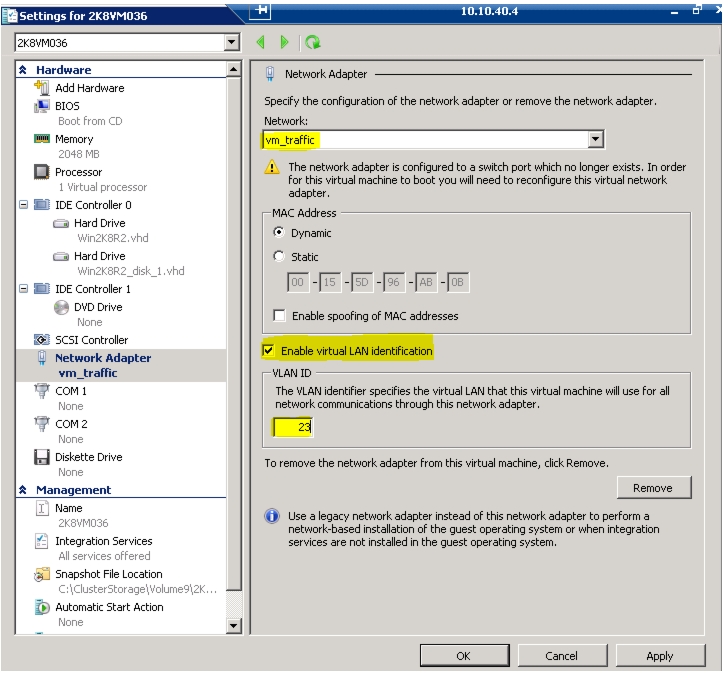Image resolution: width=728 pixels, height=683 pixels.
Task: Collapse the IDE Controller 1 node
Action: [x=23, y=288]
